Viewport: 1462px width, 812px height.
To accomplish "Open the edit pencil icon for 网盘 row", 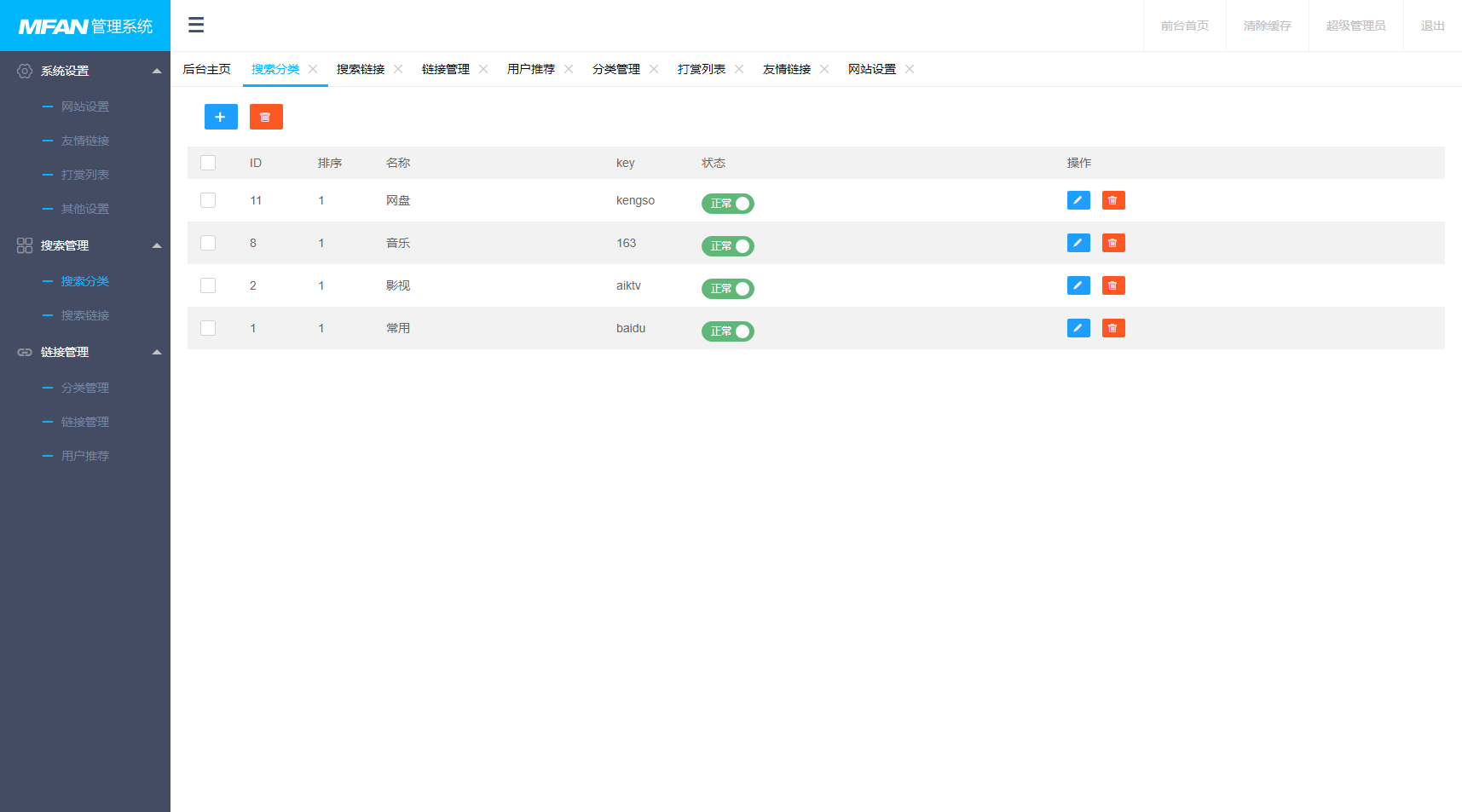I will pyautogui.click(x=1078, y=200).
